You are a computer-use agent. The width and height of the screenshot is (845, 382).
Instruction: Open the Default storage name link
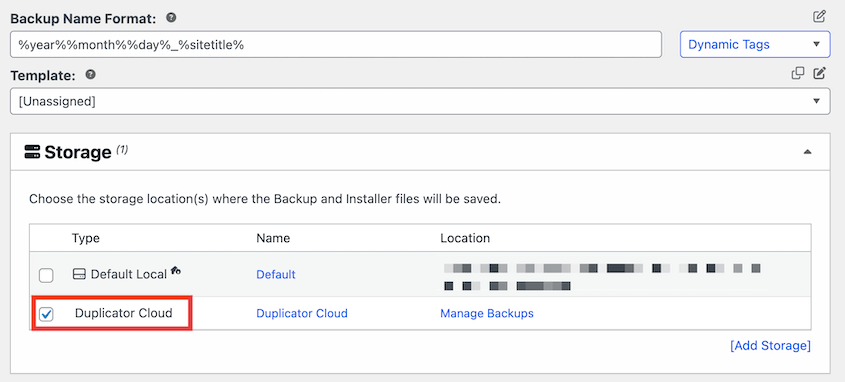click(276, 274)
